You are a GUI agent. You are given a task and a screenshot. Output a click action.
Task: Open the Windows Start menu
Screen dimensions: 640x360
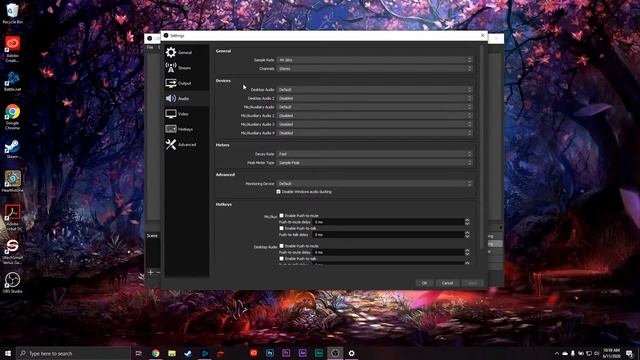click(8, 353)
